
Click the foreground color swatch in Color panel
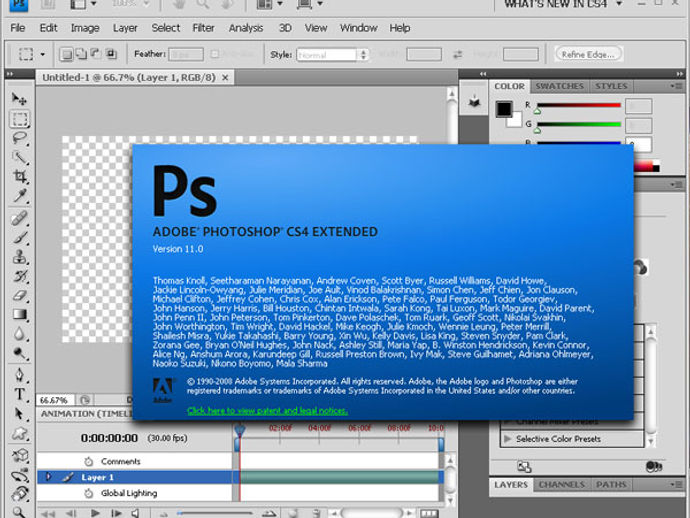coord(503,109)
